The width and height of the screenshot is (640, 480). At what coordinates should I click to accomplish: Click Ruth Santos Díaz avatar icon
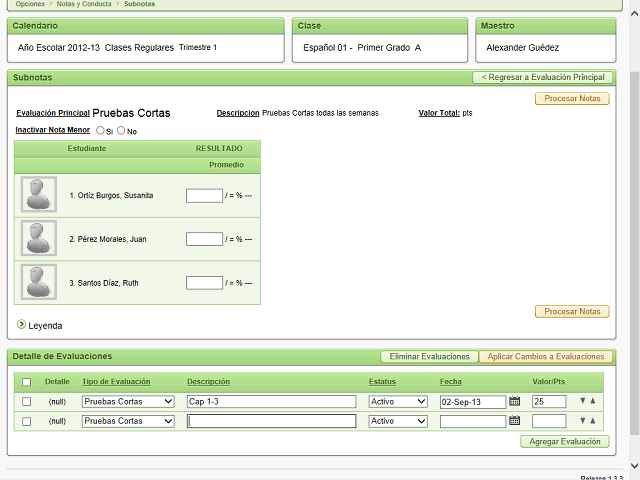39,283
